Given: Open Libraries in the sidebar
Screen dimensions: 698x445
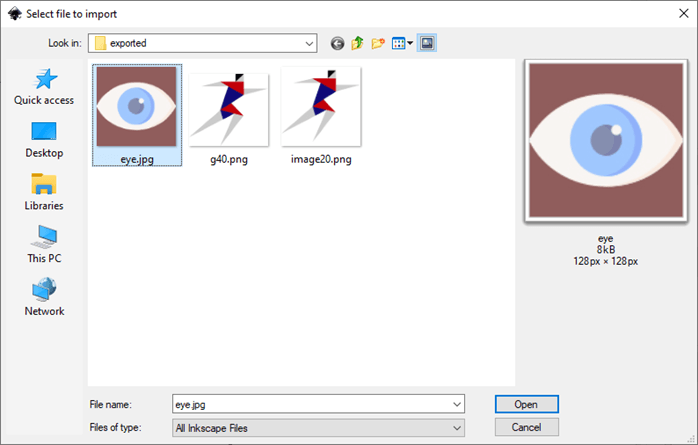Looking at the screenshot, I should (44, 193).
